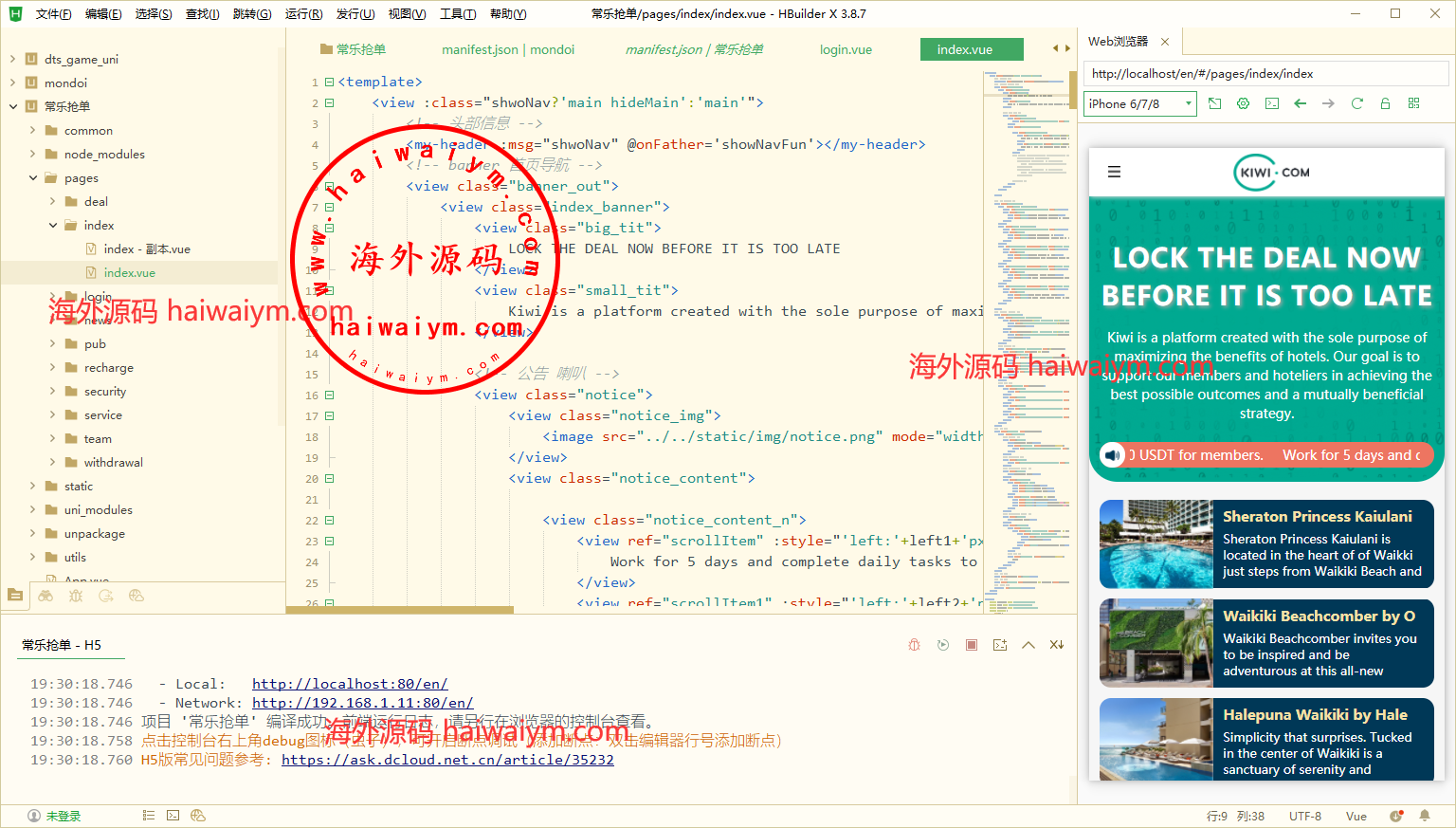The height and width of the screenshot is (828, 1456).
Task: Click the red debug bug icon in console
Action: click(914, 645)
